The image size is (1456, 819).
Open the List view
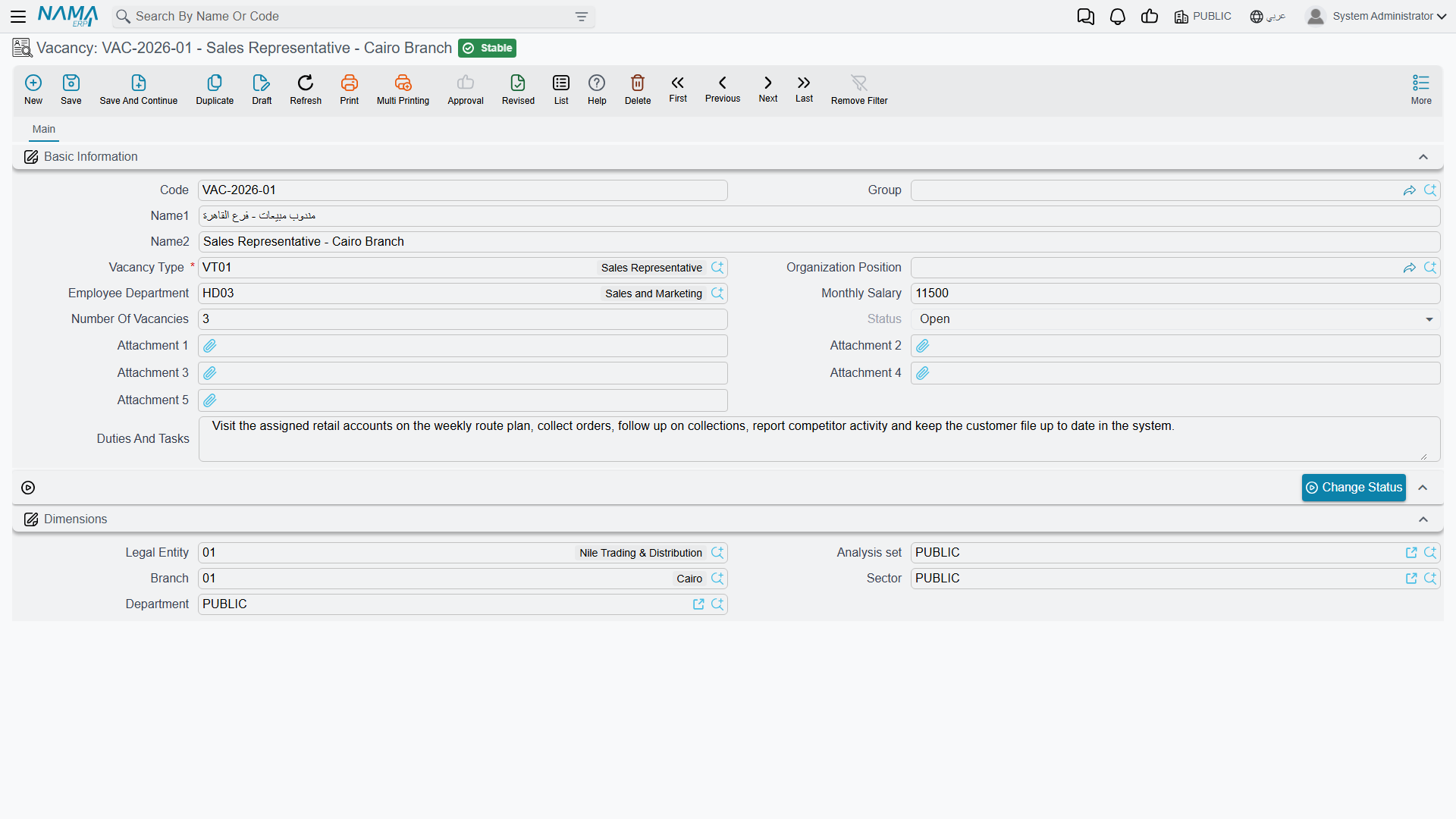pyautogui.click(x=561, y=89)
